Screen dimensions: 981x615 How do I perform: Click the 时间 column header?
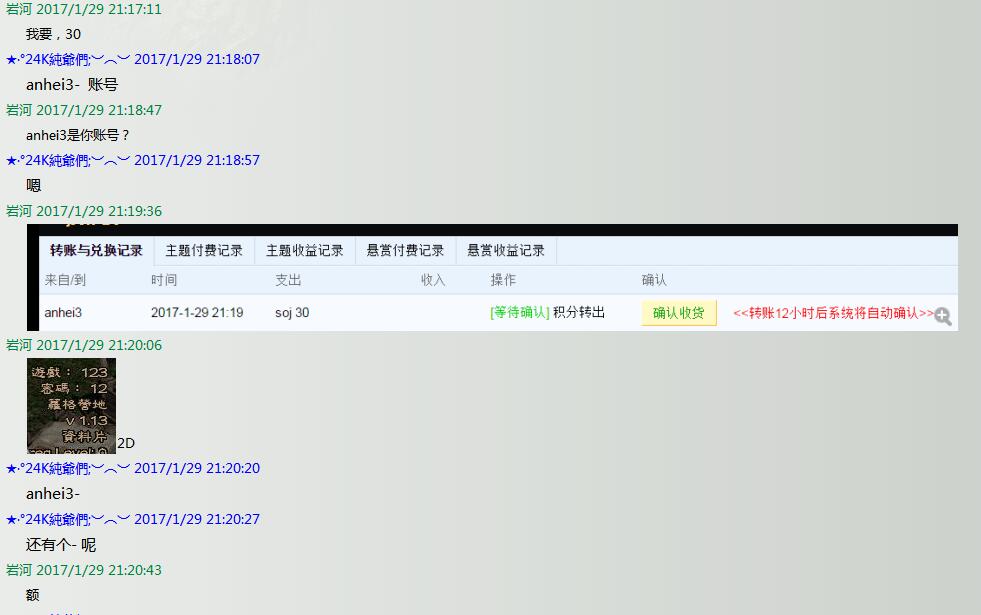[x=164, y=280]
